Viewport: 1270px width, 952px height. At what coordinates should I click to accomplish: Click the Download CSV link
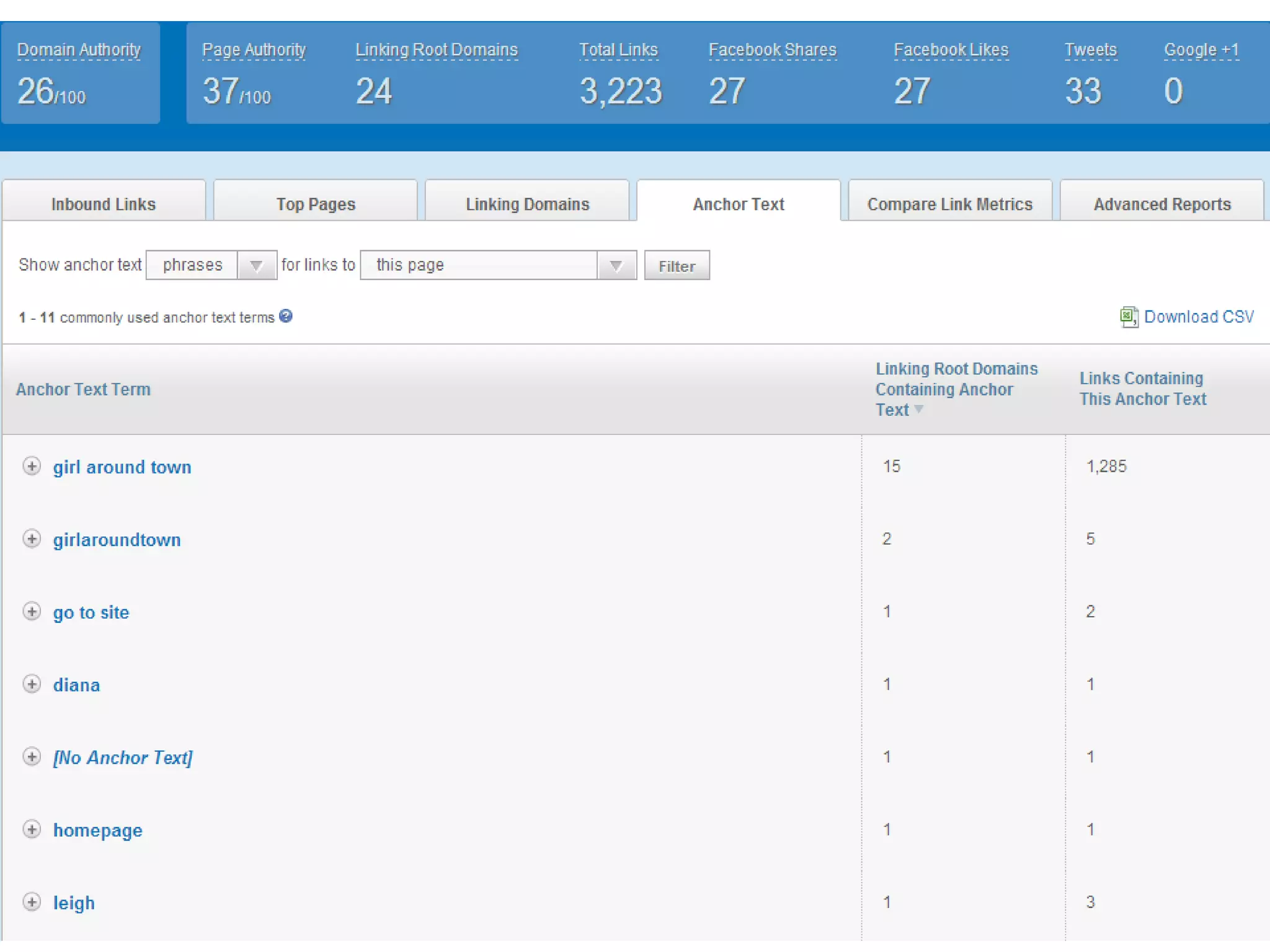[x=1198, y=317]
